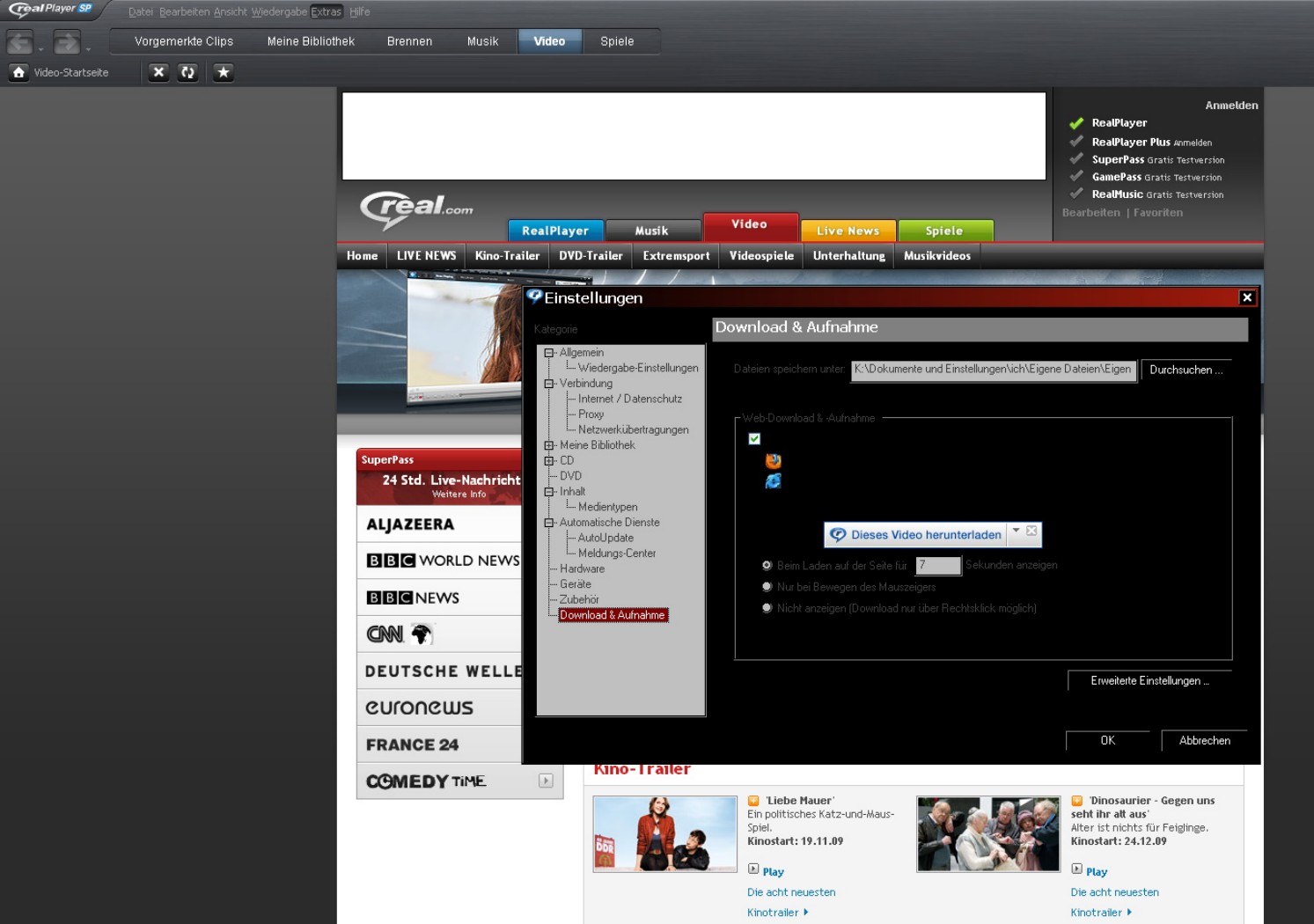Click the Anmelden link at top right
This screenshot has width=1314, height=924.
click(x=1231, y=106)
